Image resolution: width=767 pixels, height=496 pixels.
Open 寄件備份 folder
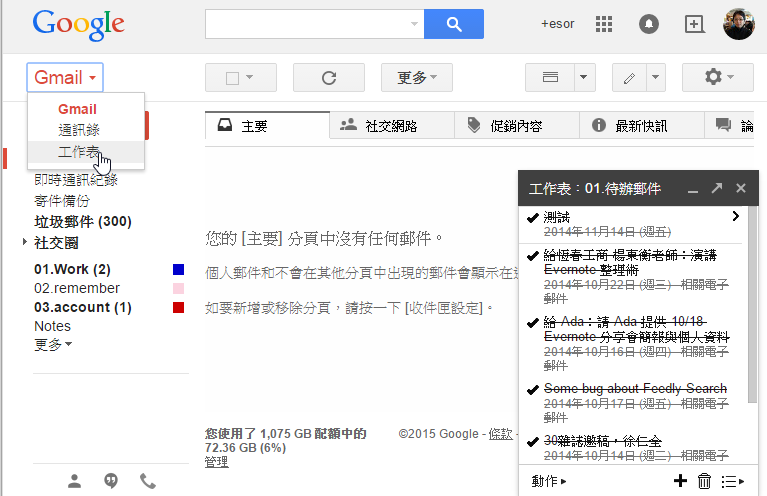tap(62, 201)
